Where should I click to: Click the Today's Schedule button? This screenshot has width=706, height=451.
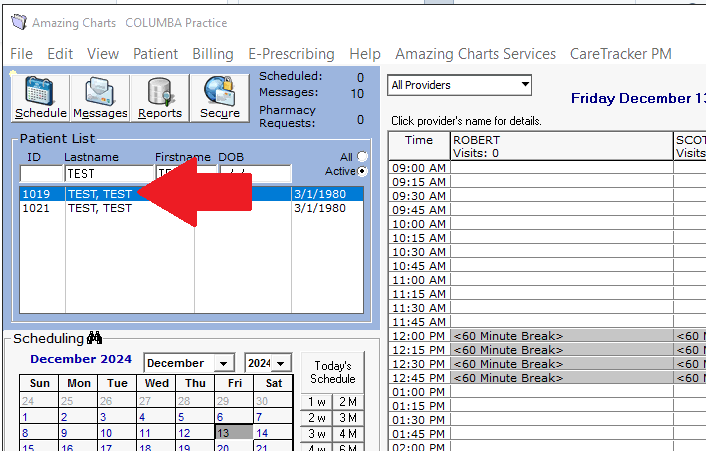tap(332, 372)
